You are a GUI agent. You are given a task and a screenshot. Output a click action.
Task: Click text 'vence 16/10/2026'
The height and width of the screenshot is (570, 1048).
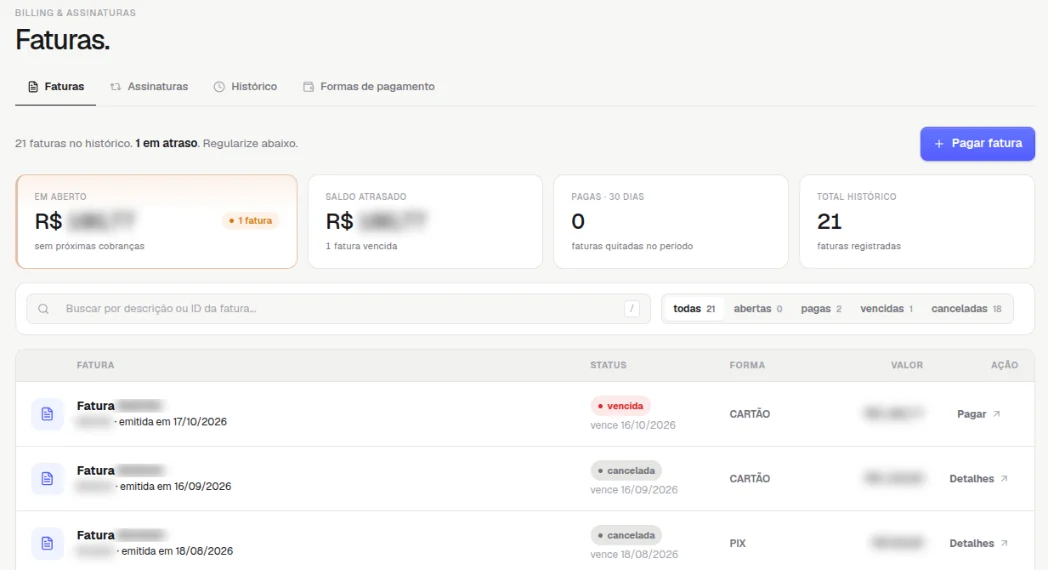click(633, 425)
